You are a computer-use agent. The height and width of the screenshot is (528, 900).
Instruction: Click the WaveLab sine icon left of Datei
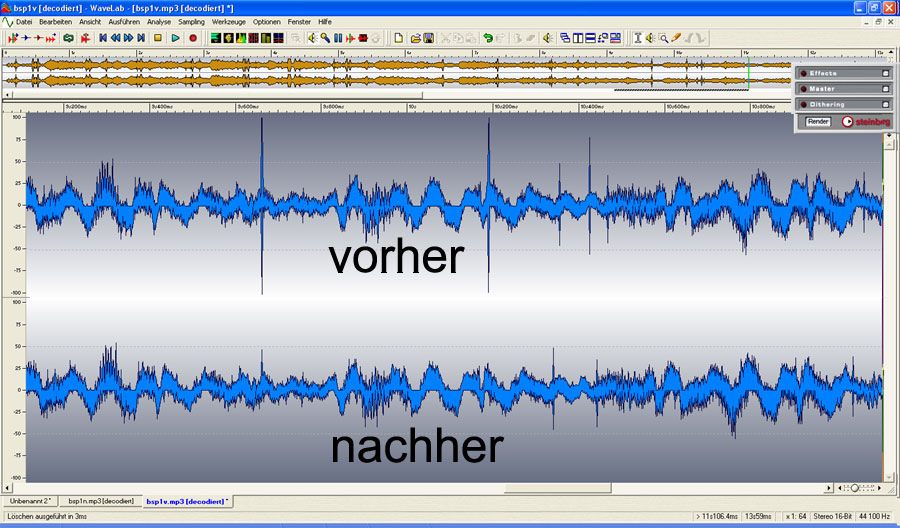pos(7,22)
